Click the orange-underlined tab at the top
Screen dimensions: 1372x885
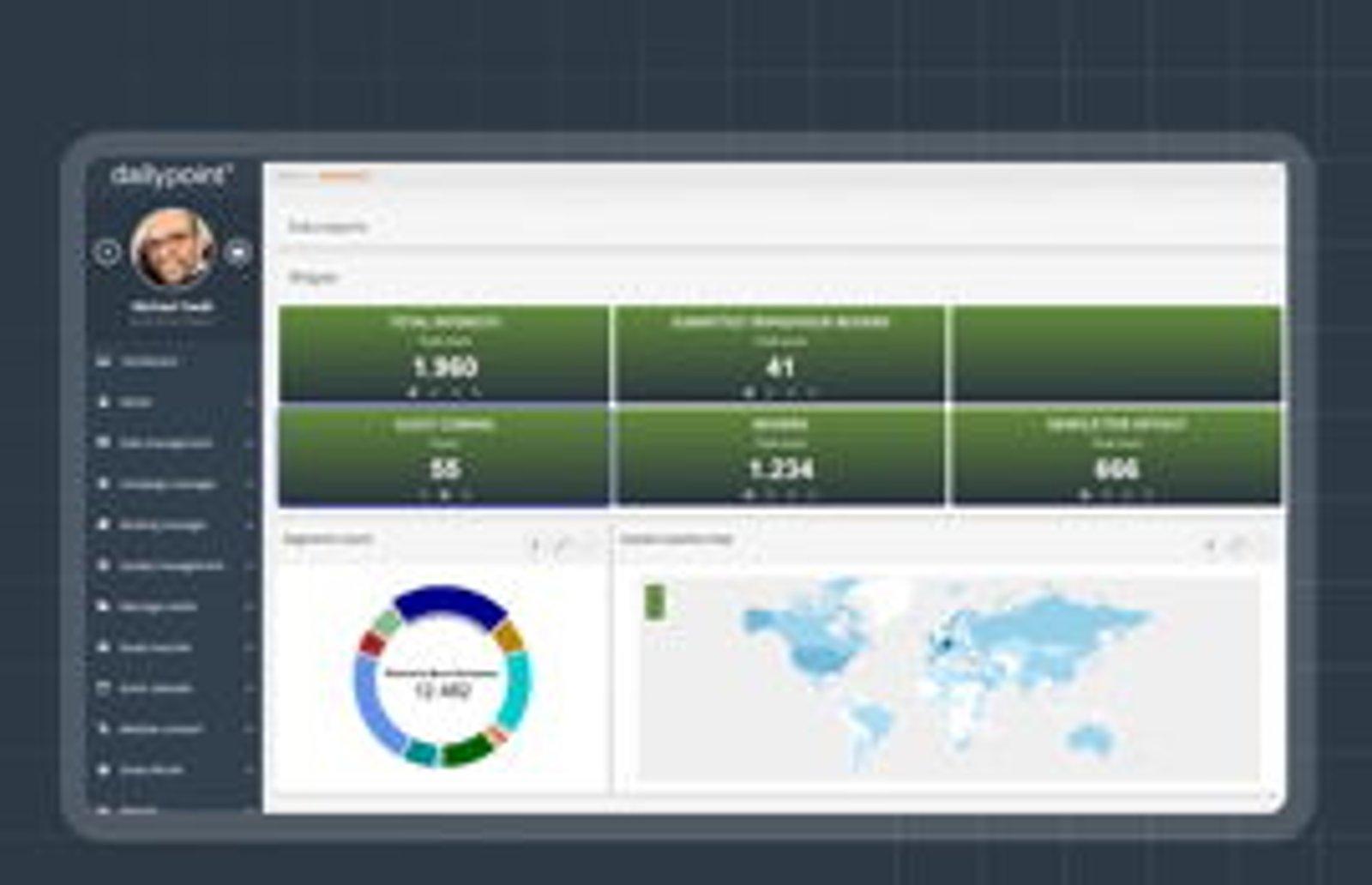pyautogui.click(x=344, y=176)
